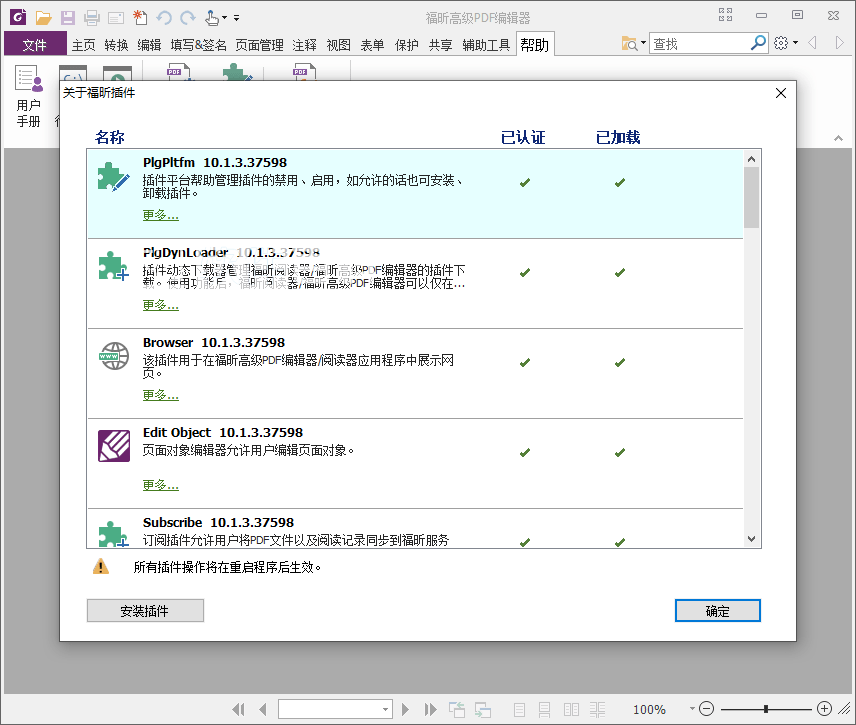Click 更多... link under PlgPltfm plugin
Viewport: 856px width, 725px height.
point(160,215)
